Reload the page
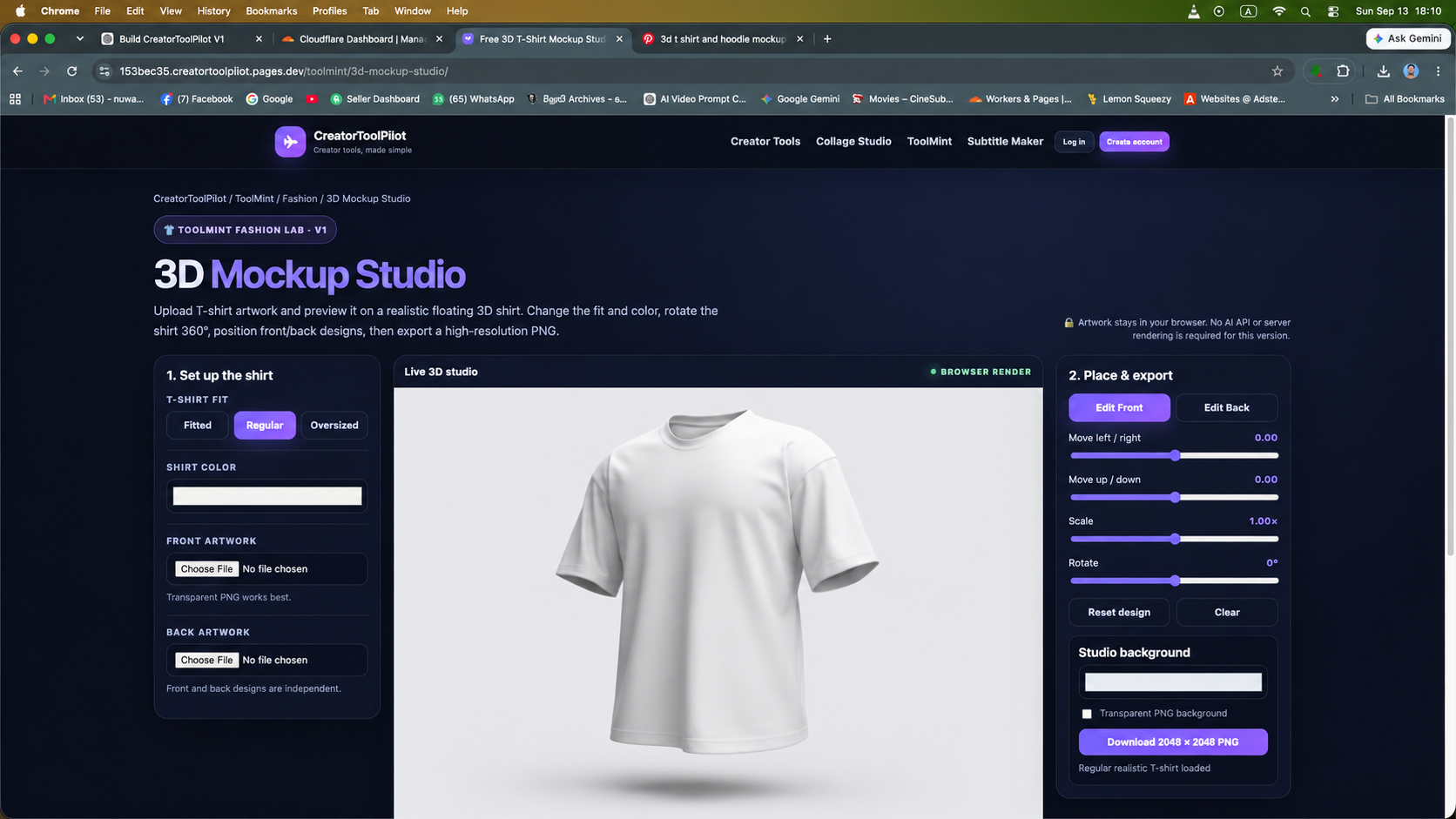This screenshot has height=819, width=1456. 72,71
